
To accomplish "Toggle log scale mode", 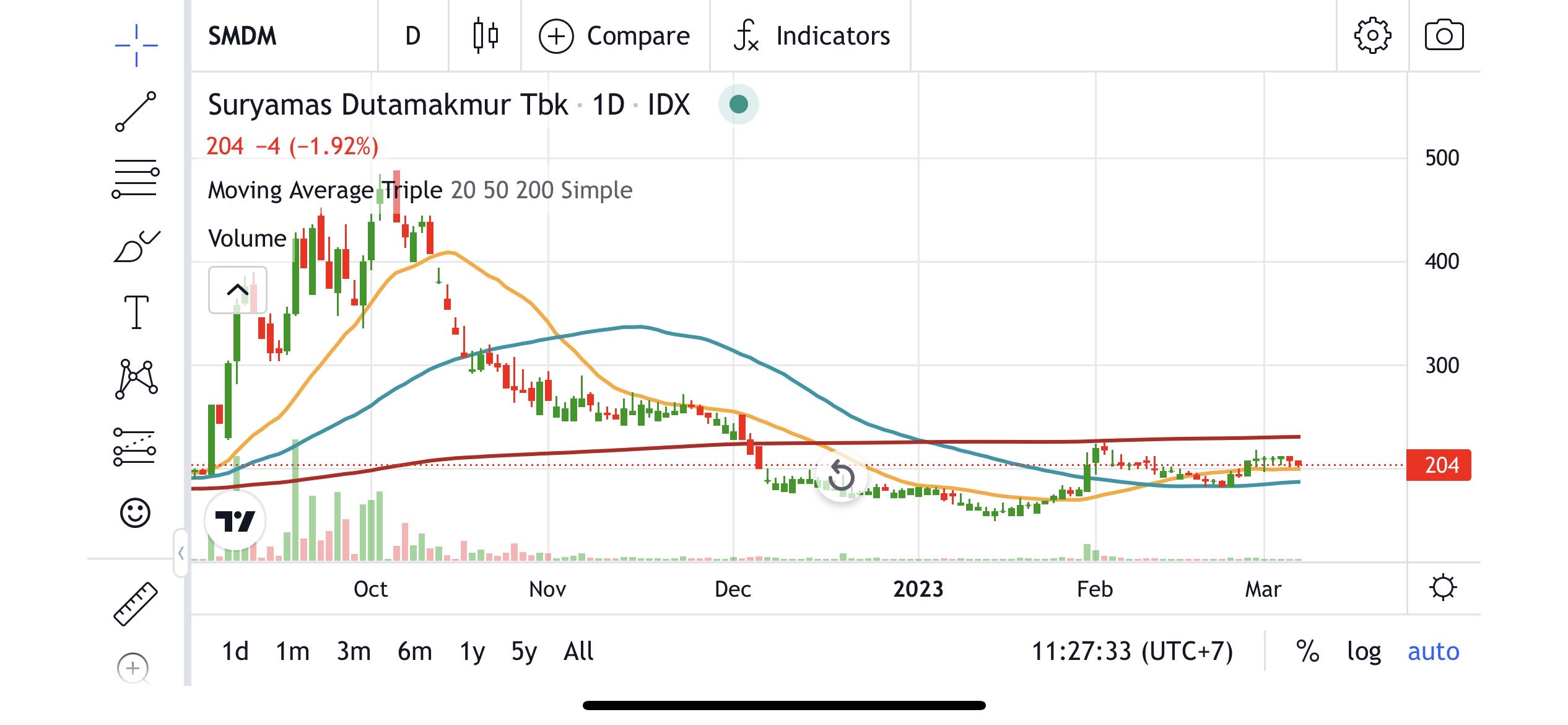I will pyautogui.click(x=1364, y=651).
